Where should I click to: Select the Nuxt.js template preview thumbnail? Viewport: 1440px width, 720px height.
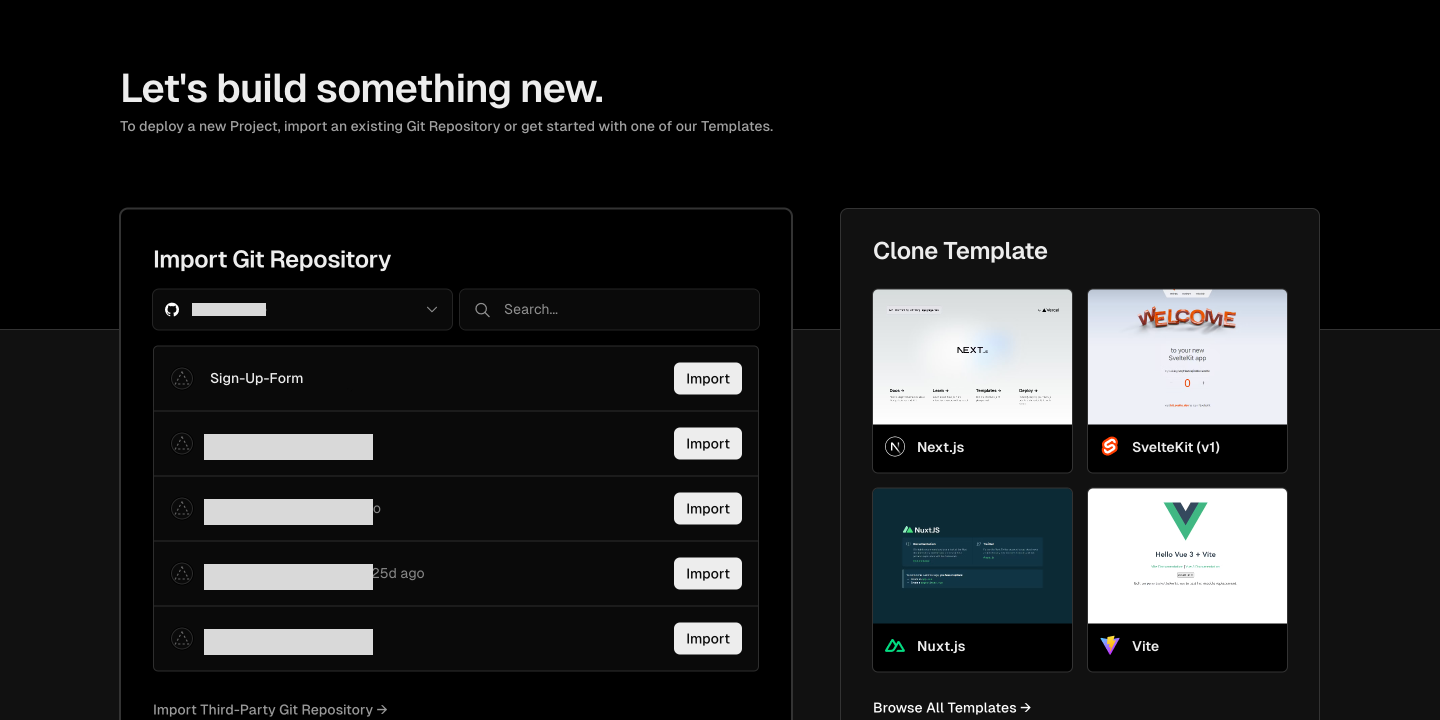[972, 556]
